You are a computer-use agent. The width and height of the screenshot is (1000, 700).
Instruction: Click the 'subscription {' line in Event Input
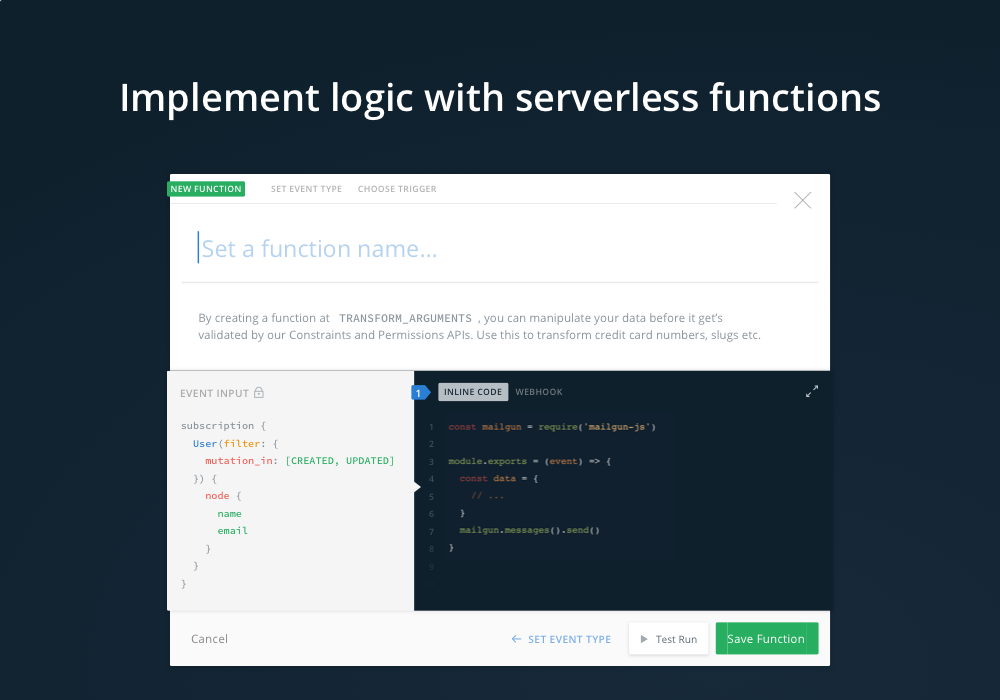pos(223,425)
